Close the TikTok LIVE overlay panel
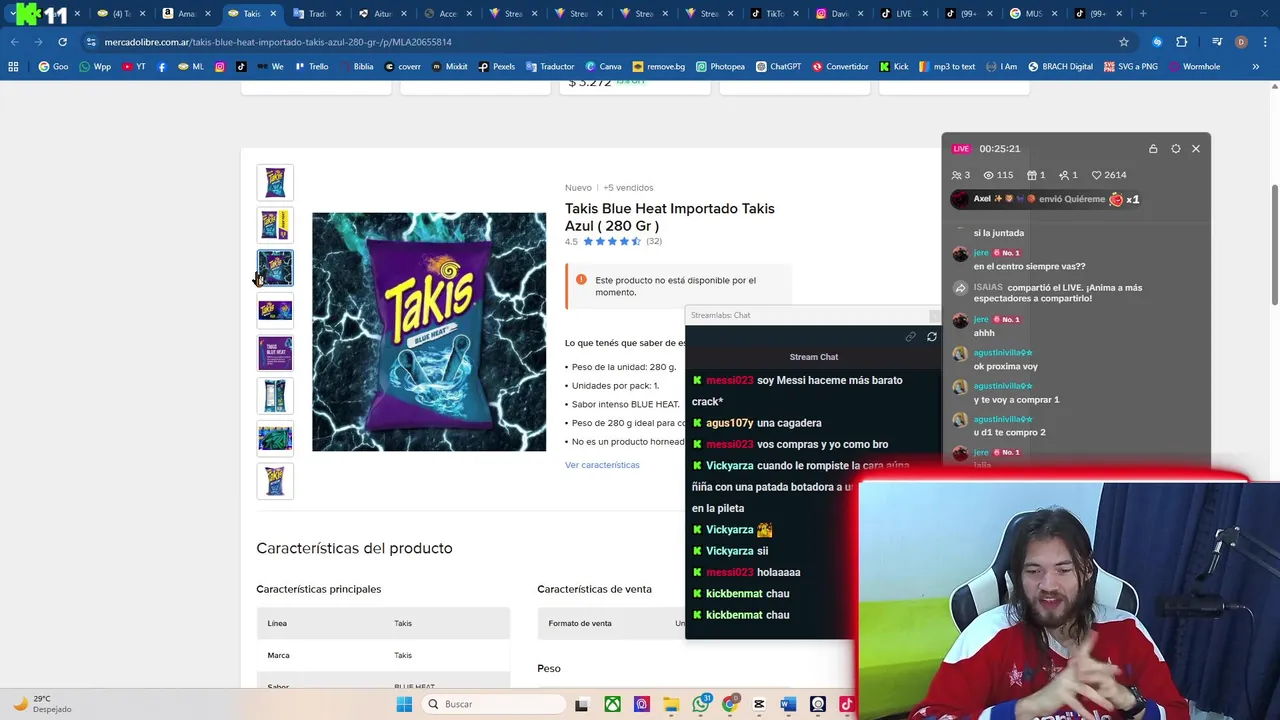Viewport: 1280px width, 720px height. 1196,149
